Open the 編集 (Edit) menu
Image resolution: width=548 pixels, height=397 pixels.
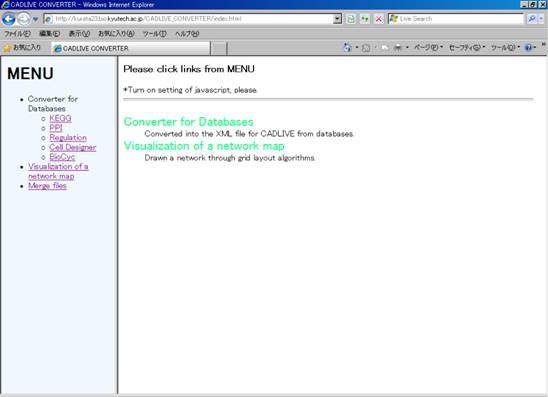tap(49, 34)
